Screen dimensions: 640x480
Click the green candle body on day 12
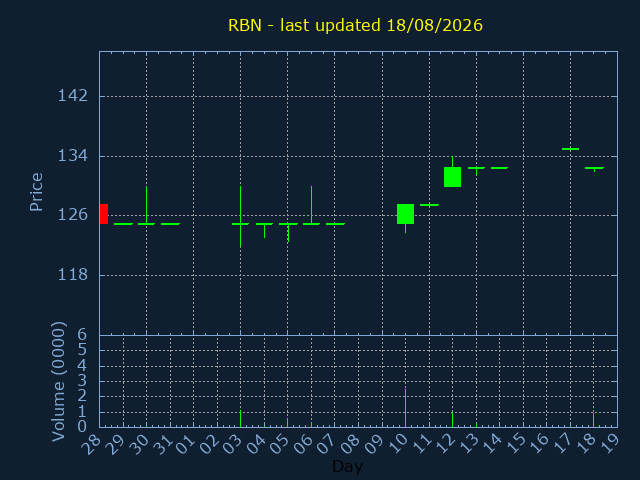pyautogui.click(x=452, y=177)
